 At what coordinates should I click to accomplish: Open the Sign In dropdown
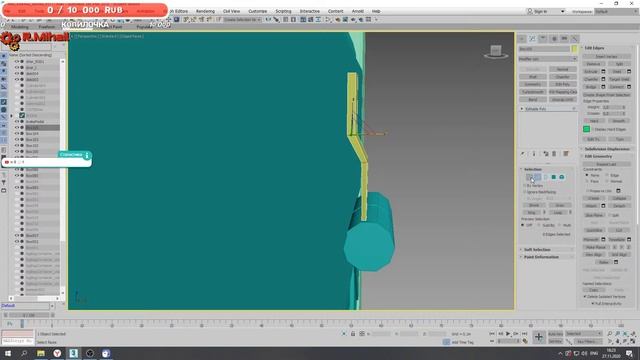(547, 11)
